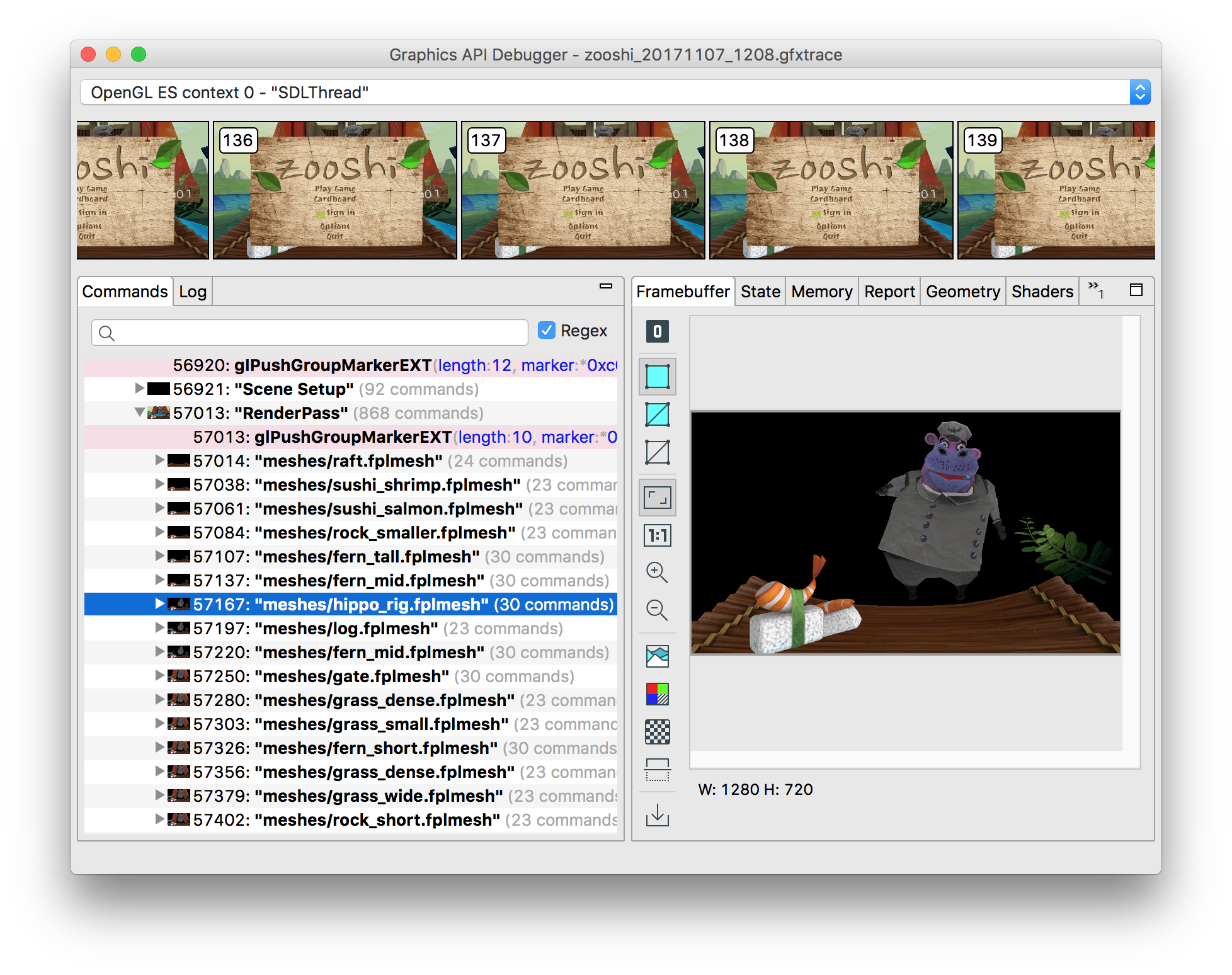Toggle the Regex checkbox
The width and height of the screenshot is (1232, 975).
546,331
